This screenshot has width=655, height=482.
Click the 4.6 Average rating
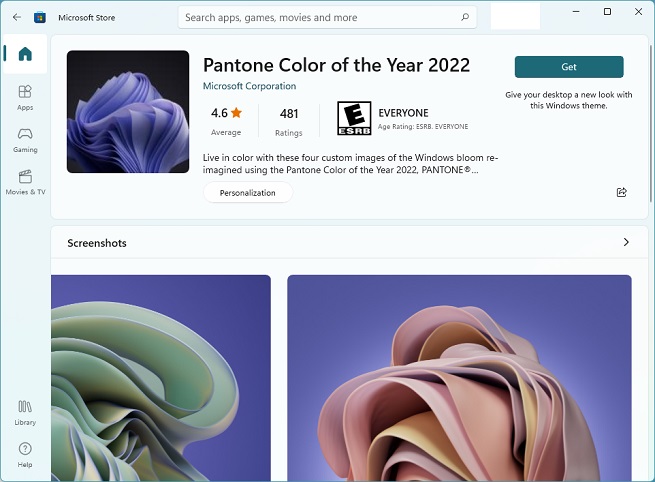pyautogui.click(x=226, y=121)
